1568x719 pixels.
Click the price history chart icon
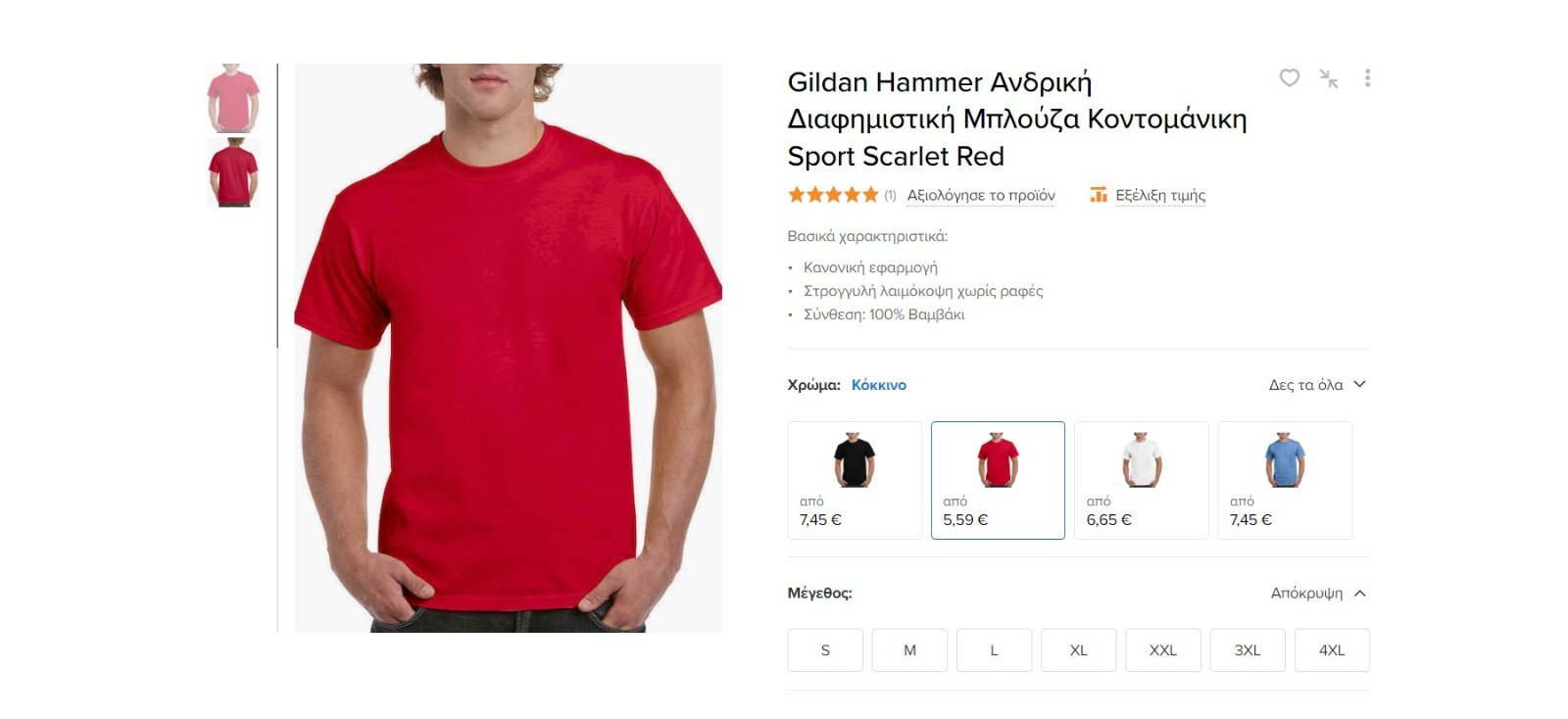(x=1099, y=195)
